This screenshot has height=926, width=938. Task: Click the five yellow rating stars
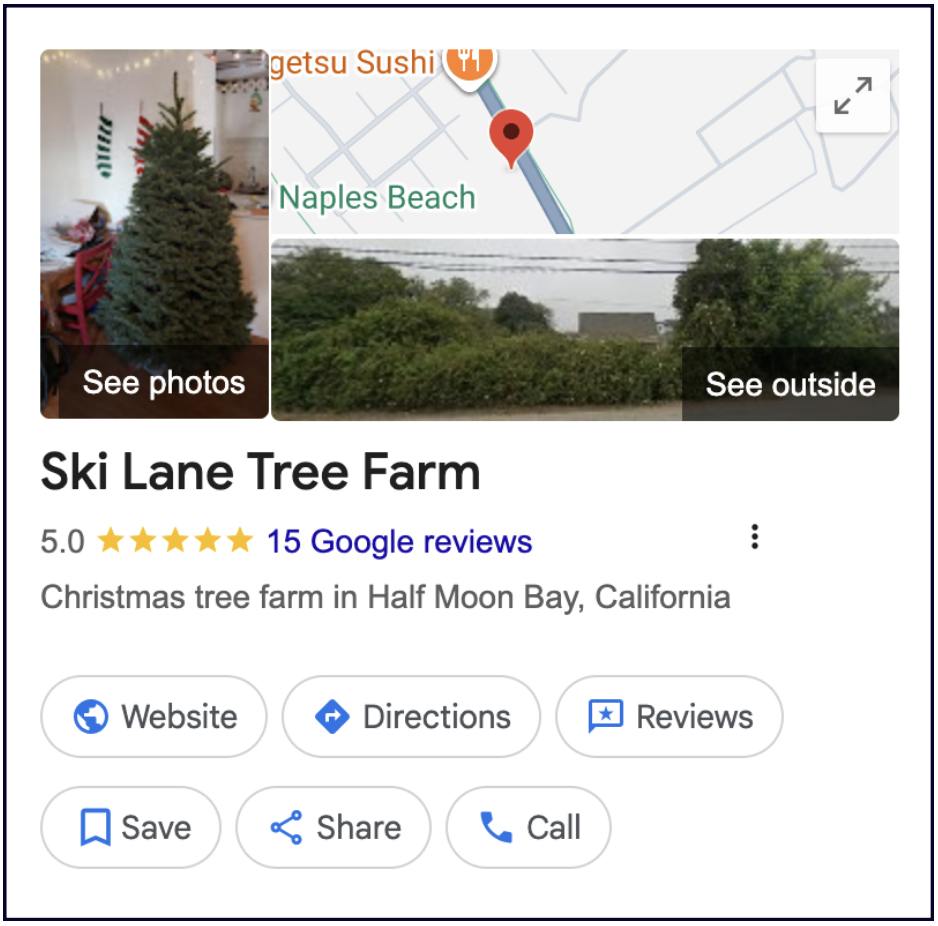[175, 542]
